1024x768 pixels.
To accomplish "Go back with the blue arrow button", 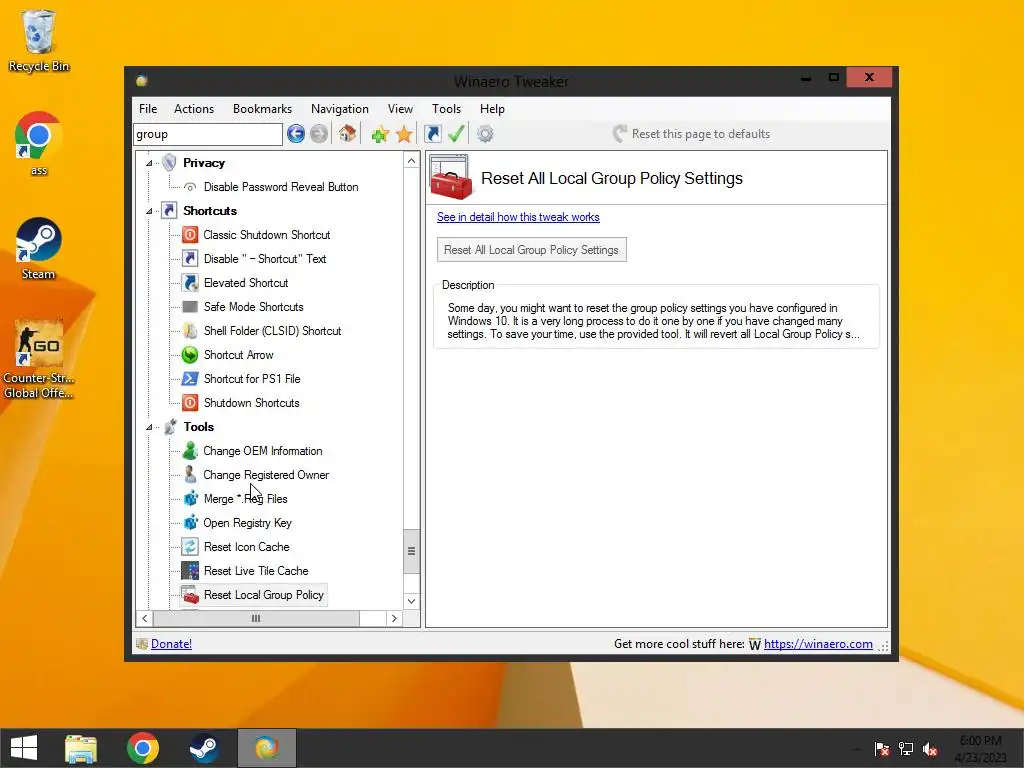I will pos(296,134).
